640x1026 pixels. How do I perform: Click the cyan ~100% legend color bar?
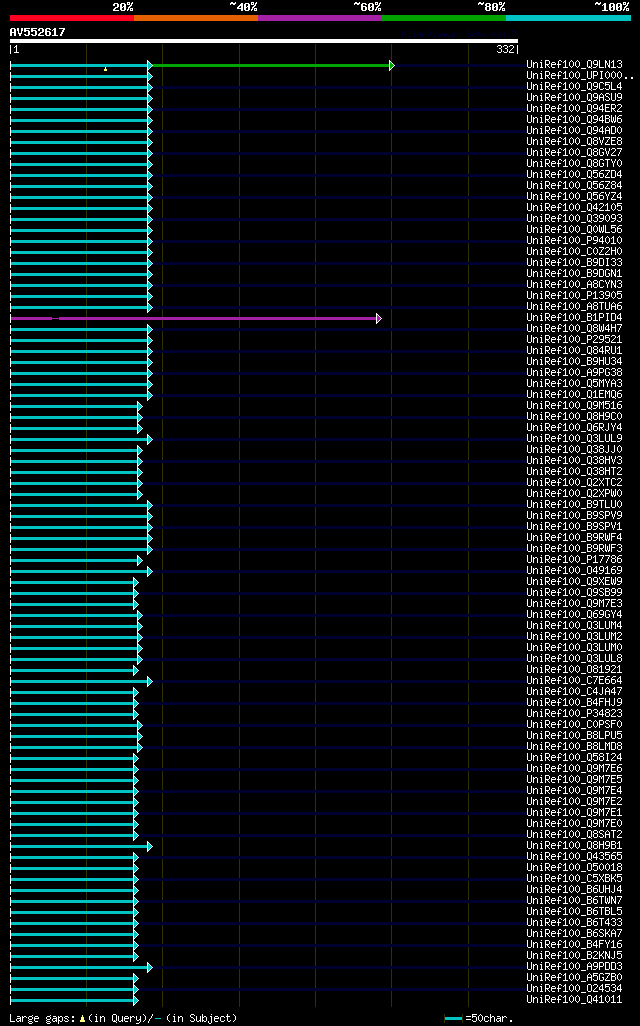point(568,18)
